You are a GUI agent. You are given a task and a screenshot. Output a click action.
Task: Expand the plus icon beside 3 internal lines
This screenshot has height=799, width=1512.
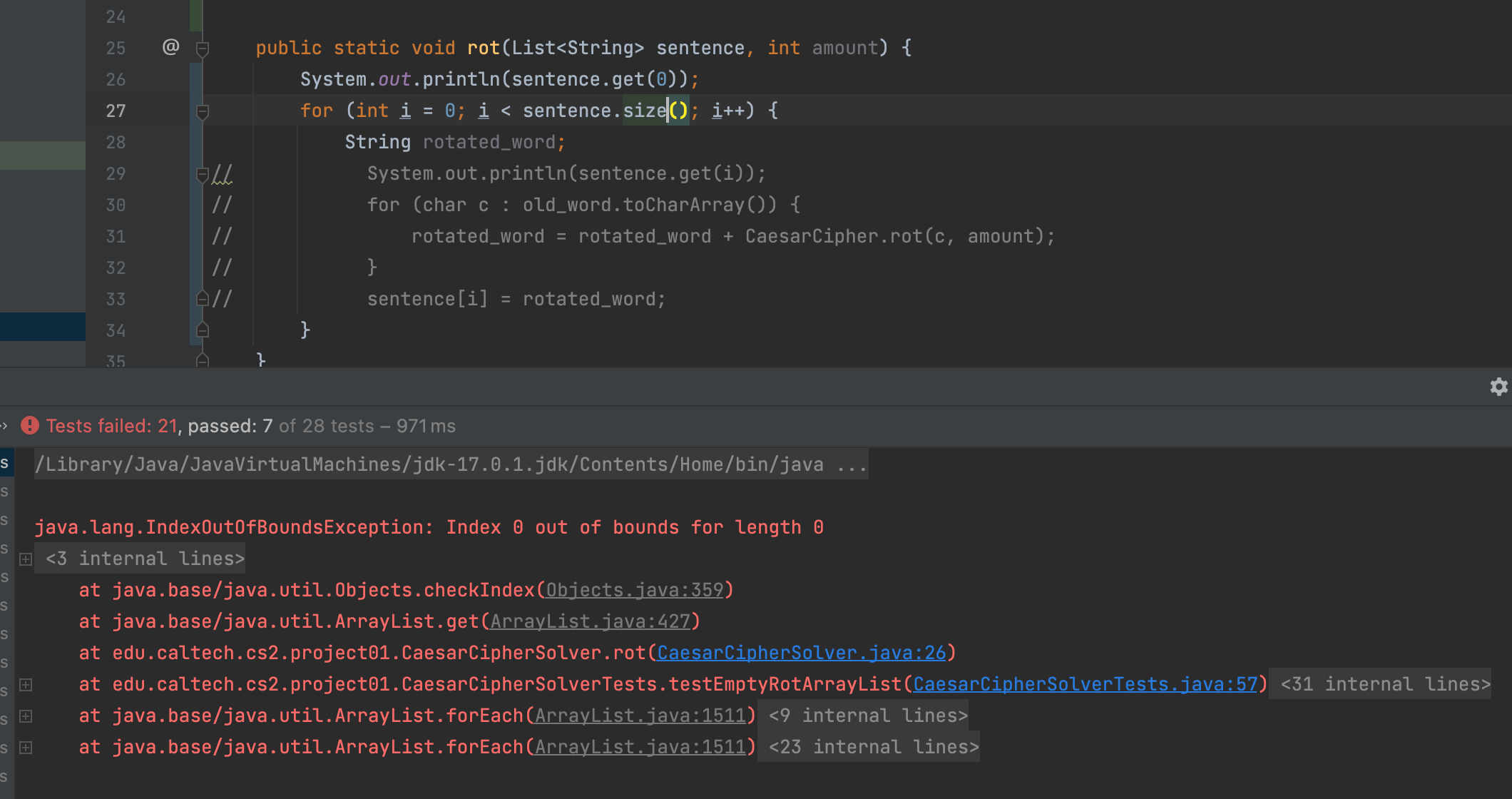coord(26,559)
